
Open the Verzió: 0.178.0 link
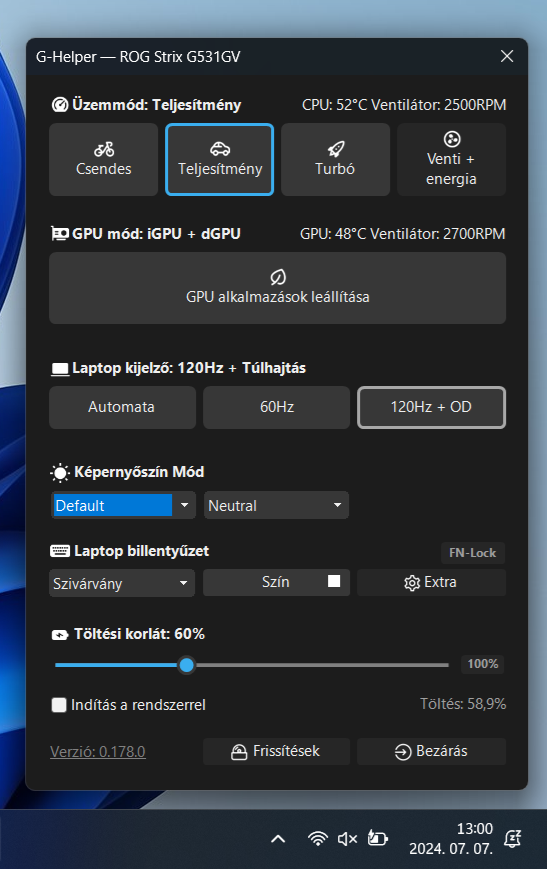point(98,752)
